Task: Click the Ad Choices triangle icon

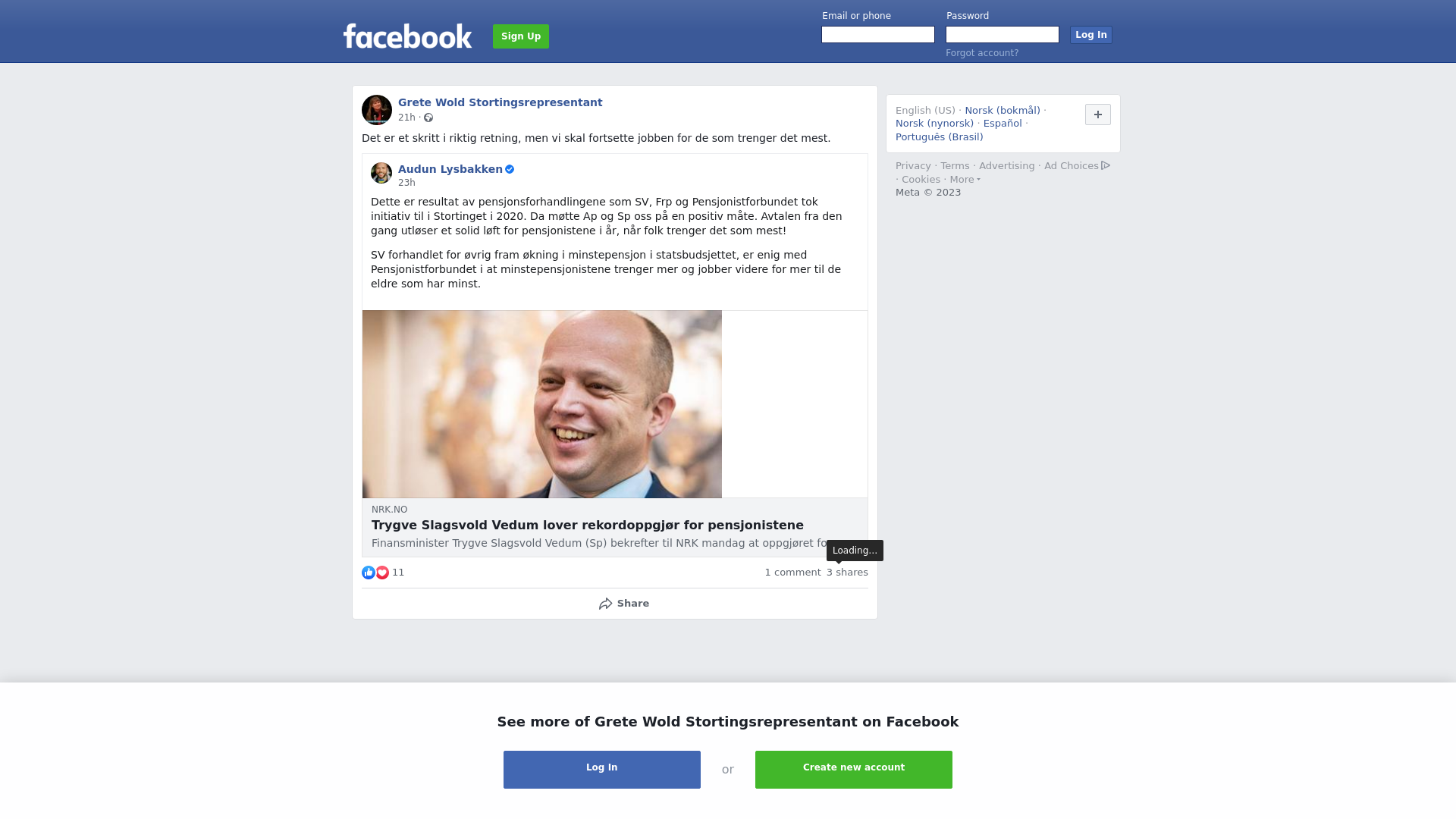Action: 1106,165
